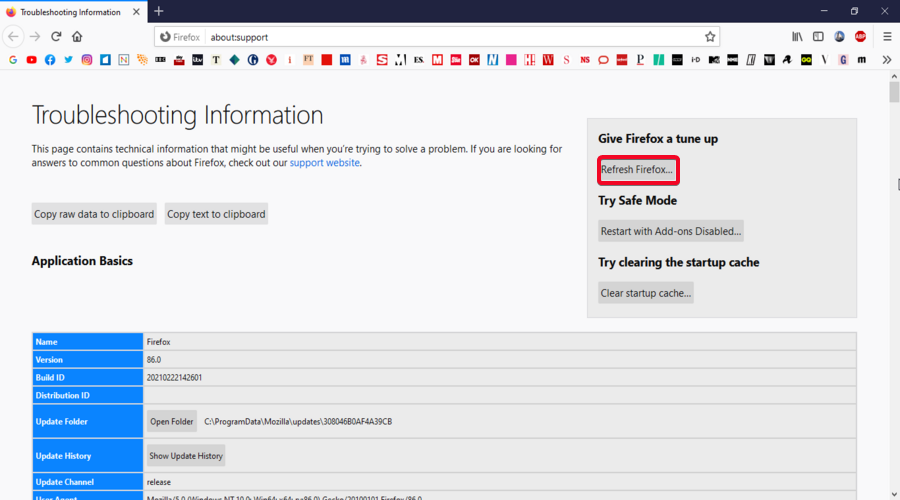
Task: Open the lowercase 'm' bookmark icon
Action: pyautogui.click(x=862, y=60)
